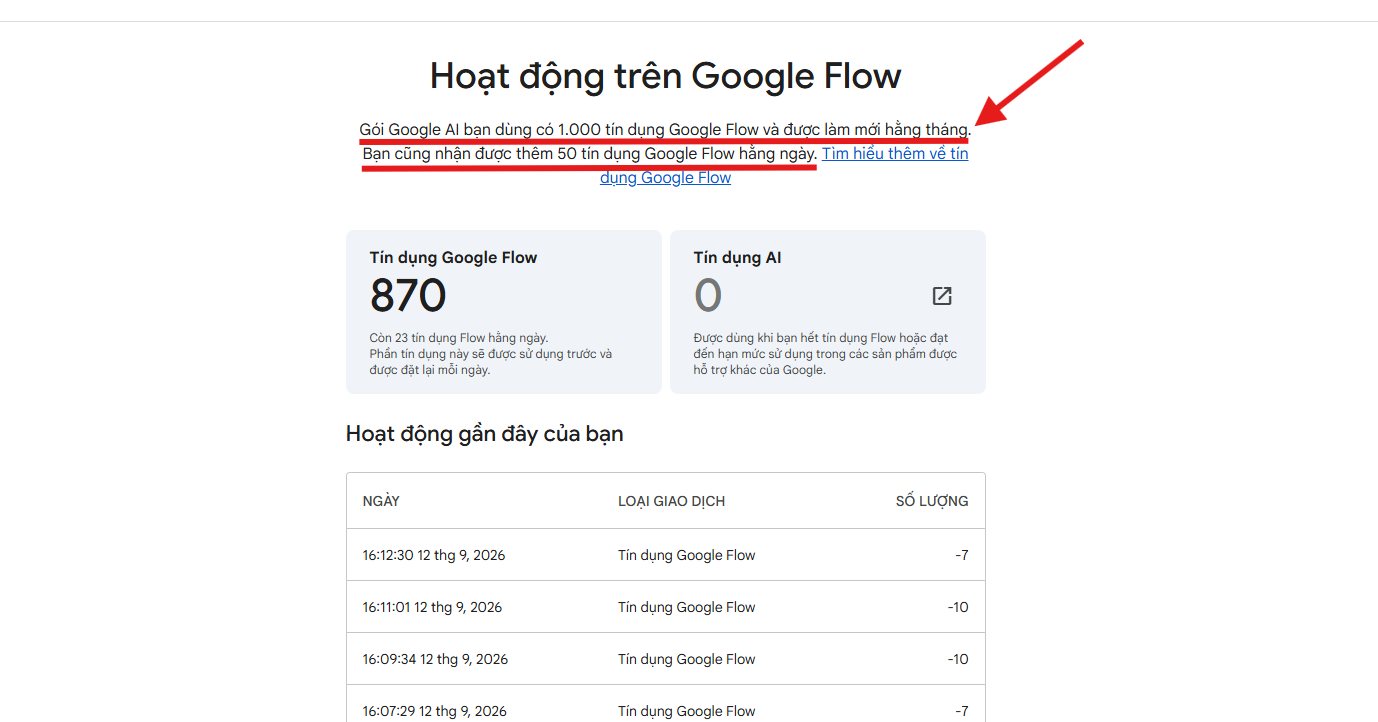Click the LOẠI GIAO DỊCH column header

point(671,501)
